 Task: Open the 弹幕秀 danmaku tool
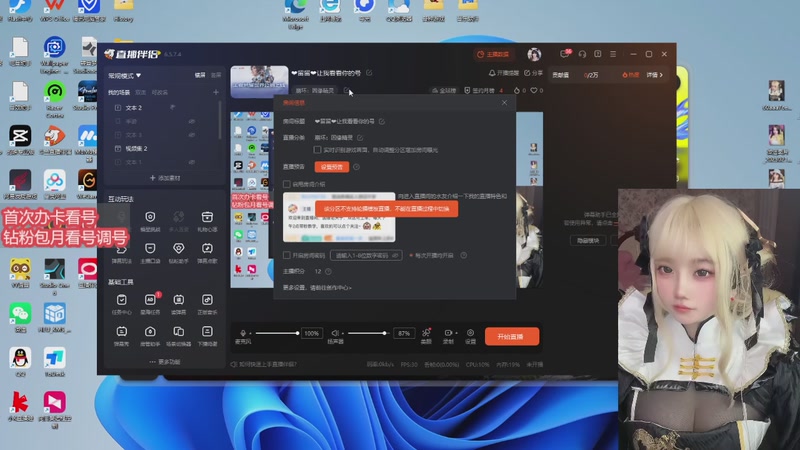click(121, 336)
